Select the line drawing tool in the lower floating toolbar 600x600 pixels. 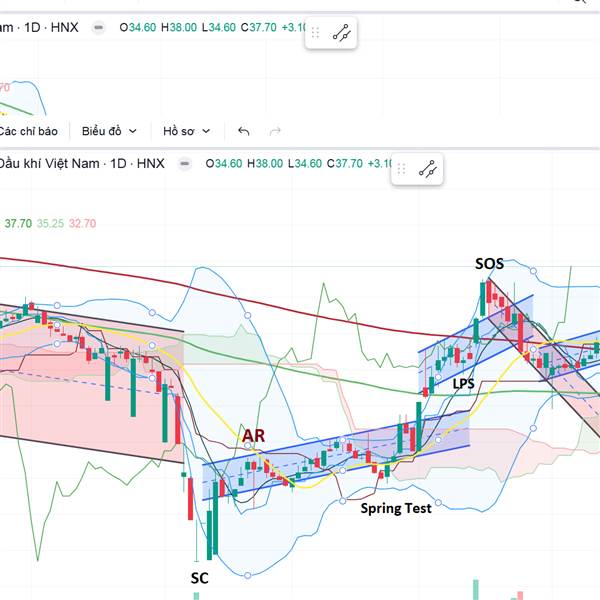[427, 169]
